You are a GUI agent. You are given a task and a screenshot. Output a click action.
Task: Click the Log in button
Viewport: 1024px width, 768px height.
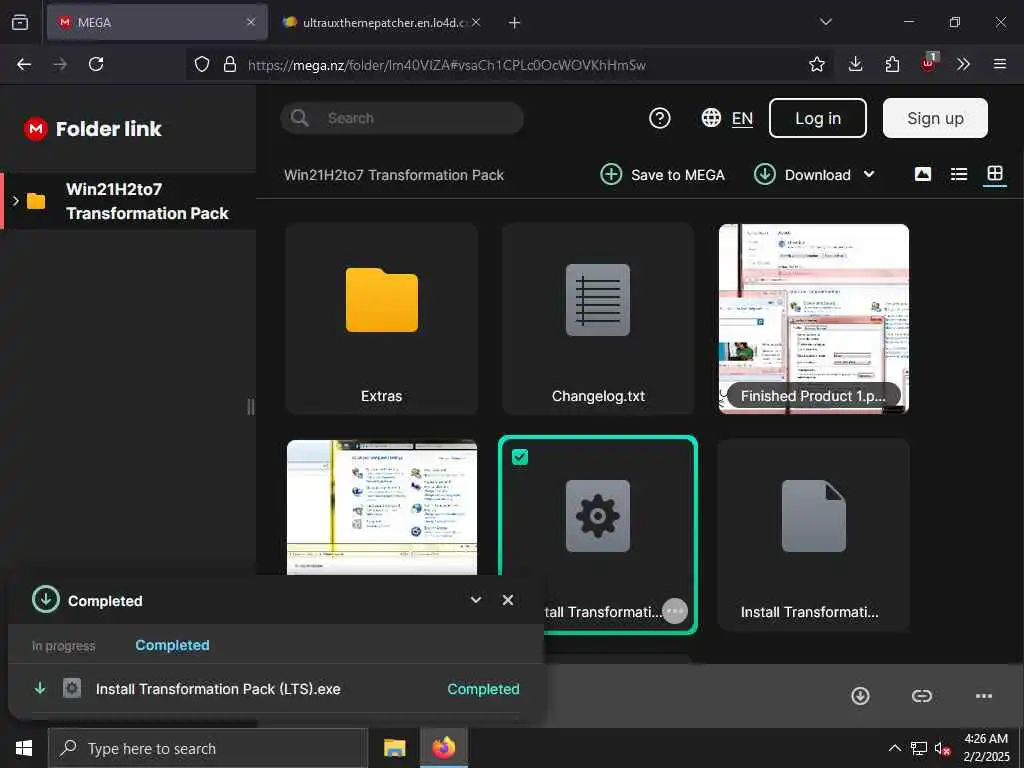(818, 118)
